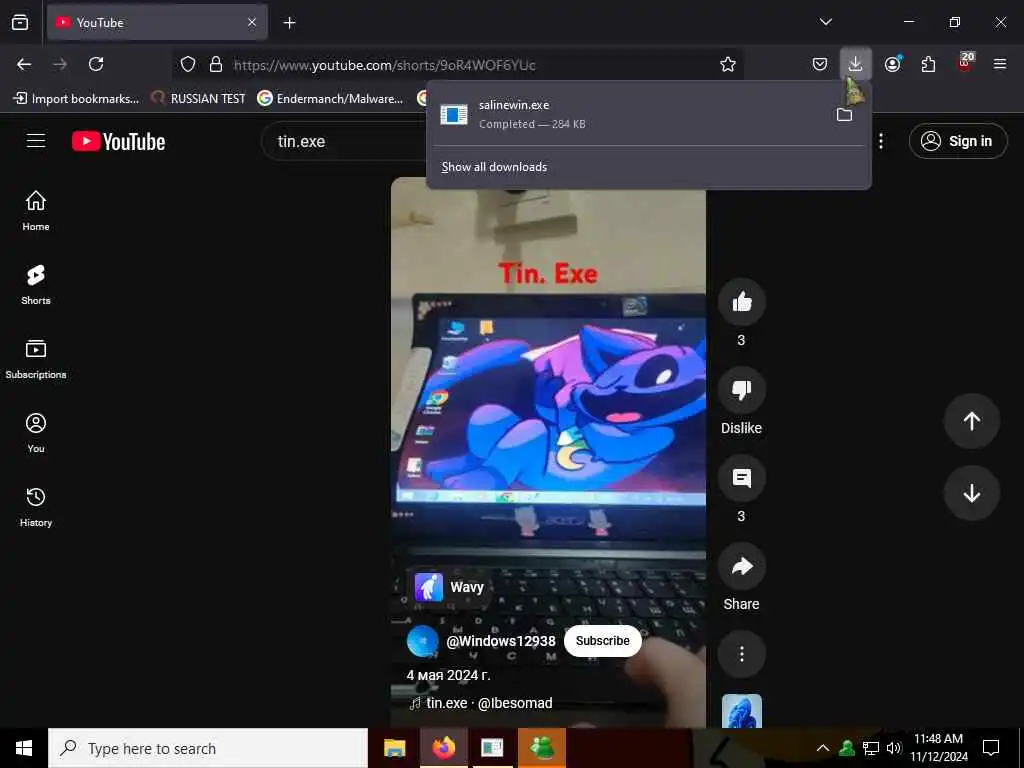This screenshot has height=768, width=1024.
Task: Open volume control in system tray
Action: coord(894,748)
